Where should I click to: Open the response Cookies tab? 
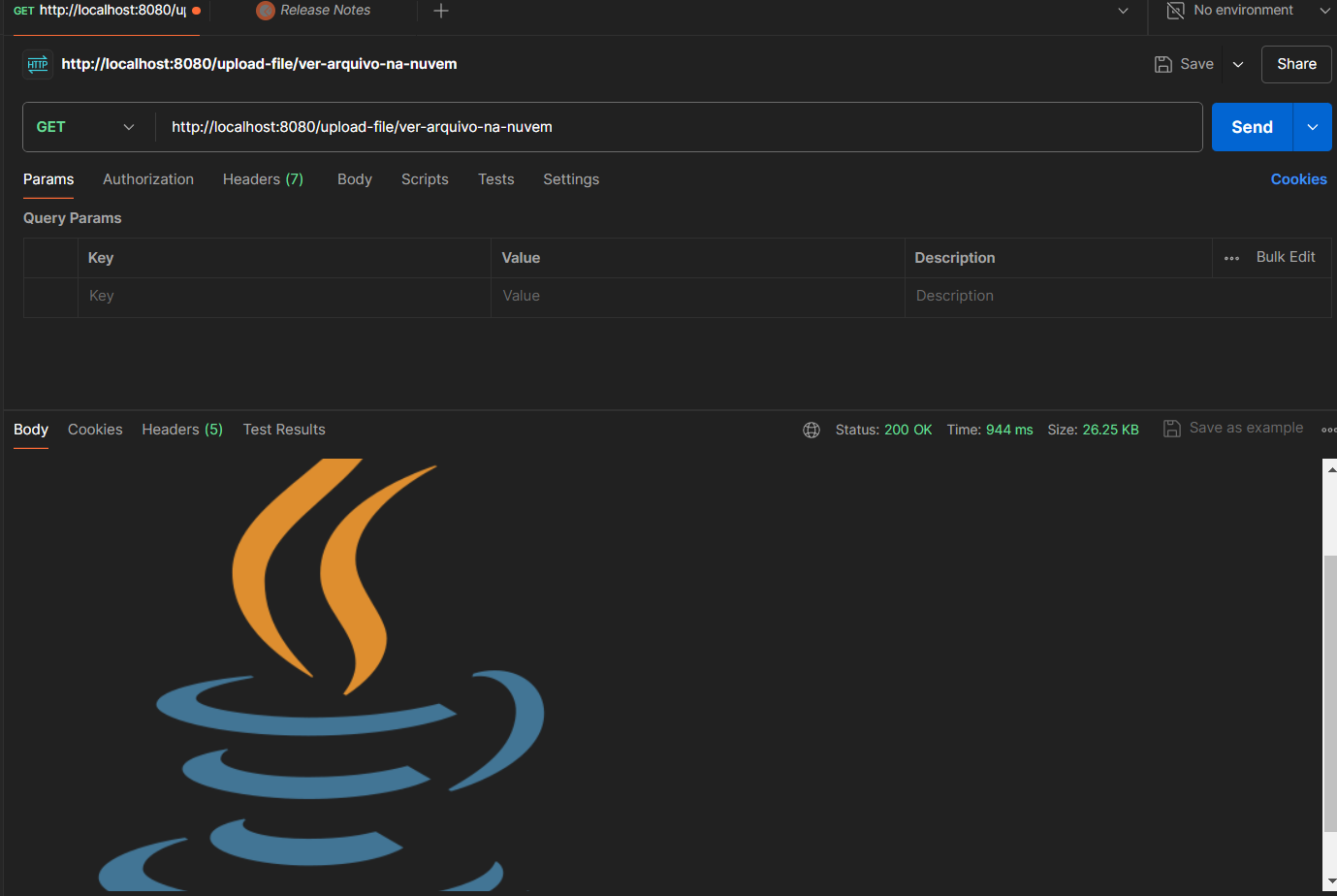pyautogui.click(x=95, y=430)
